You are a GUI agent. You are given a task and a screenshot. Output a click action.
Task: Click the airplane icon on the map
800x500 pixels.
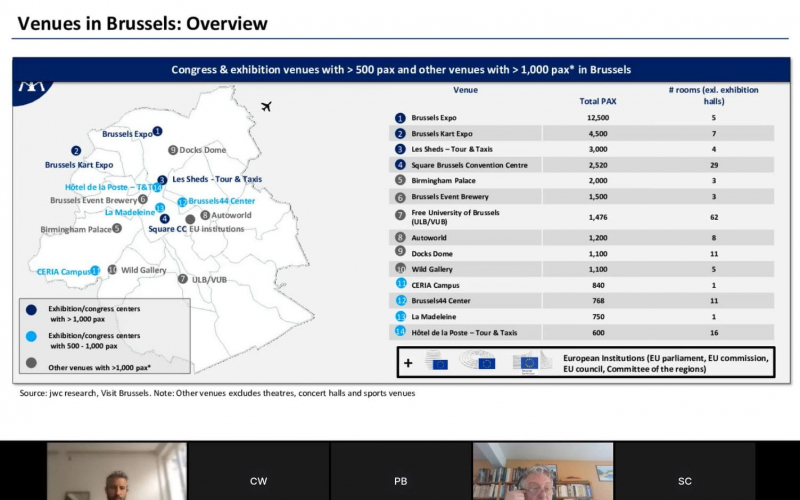coord(266,106)
